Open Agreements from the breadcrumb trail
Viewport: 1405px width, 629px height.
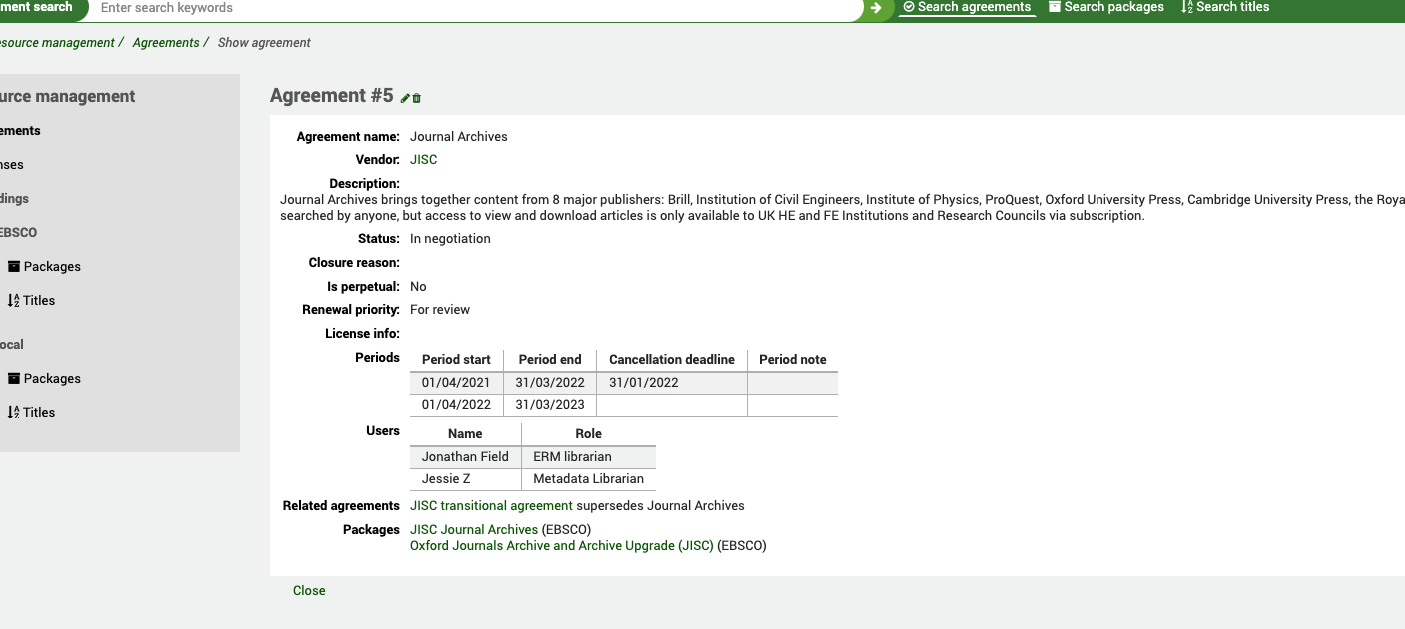coord(166,42)
